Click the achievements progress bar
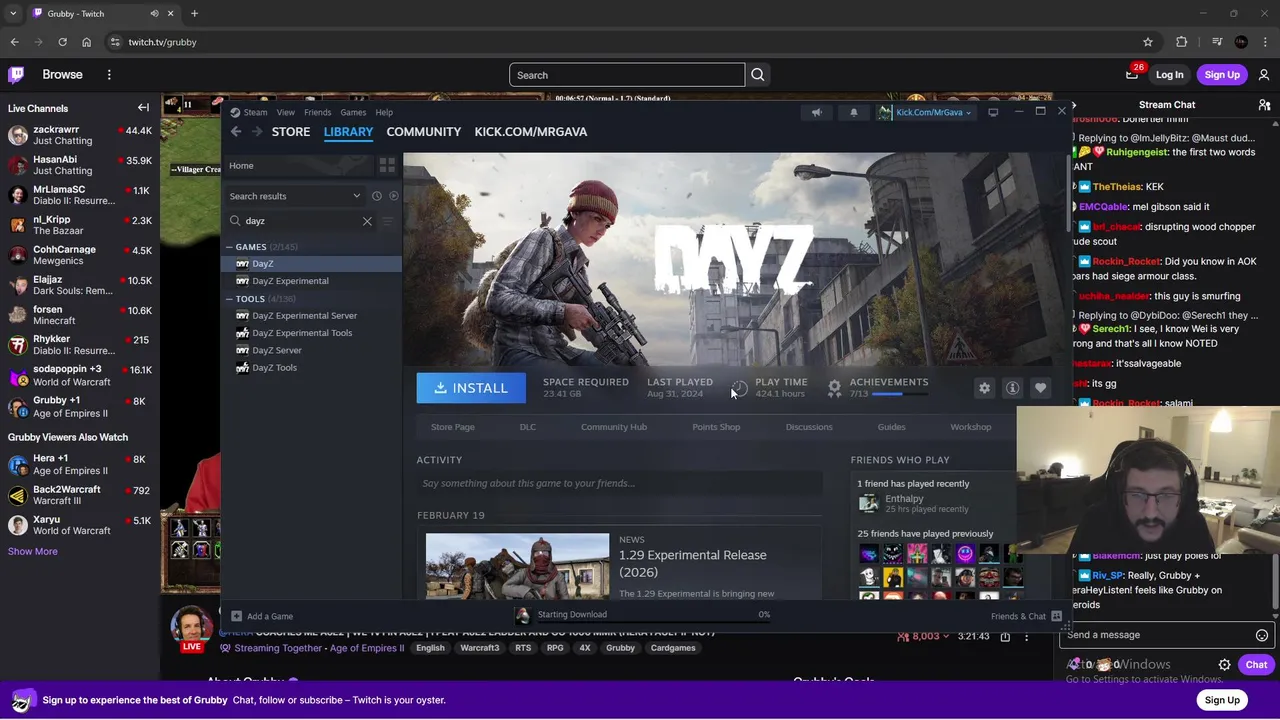1280x720 pixels. (899, 394)
